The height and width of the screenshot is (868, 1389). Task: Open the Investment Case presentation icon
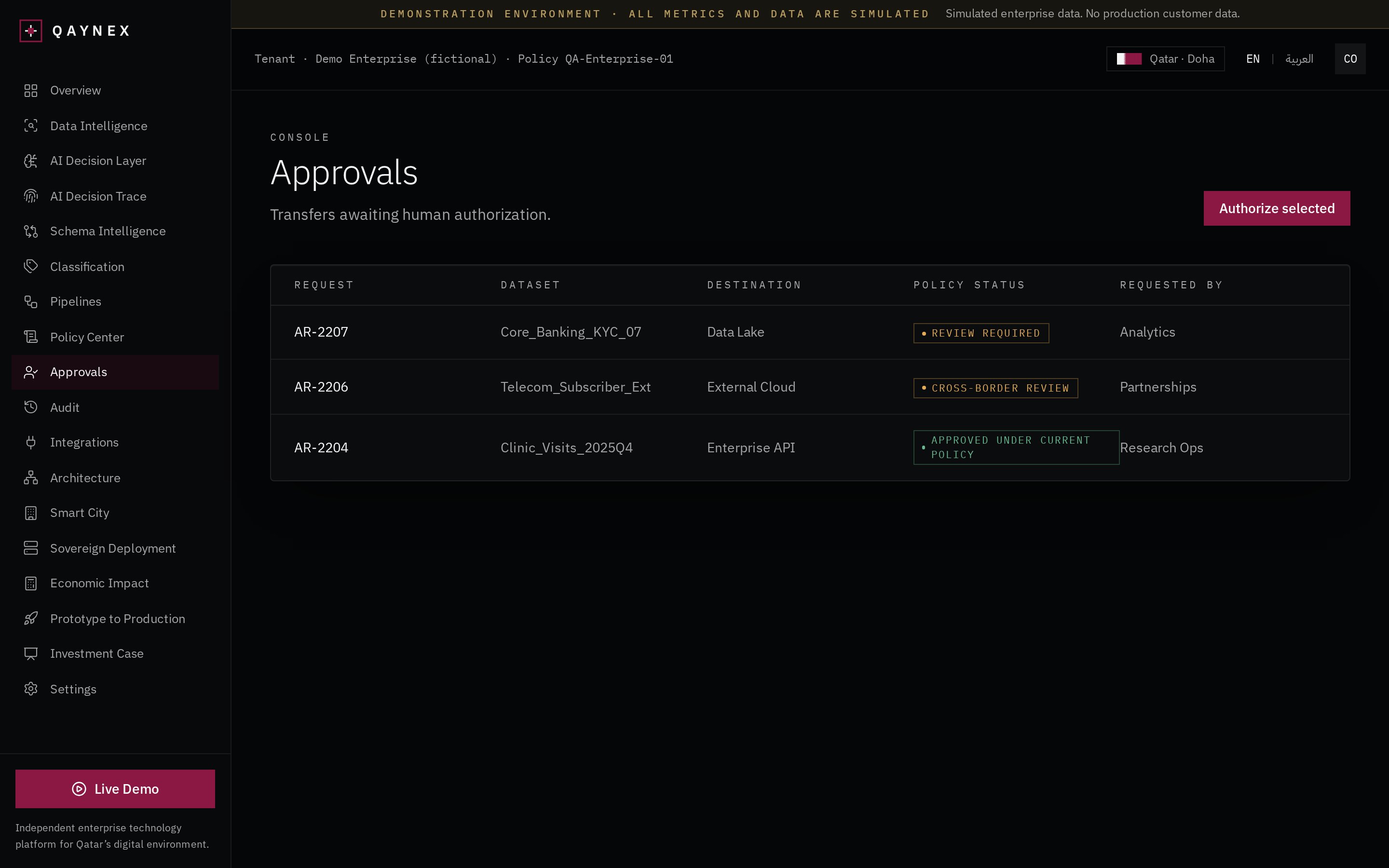tap(31, 654)
